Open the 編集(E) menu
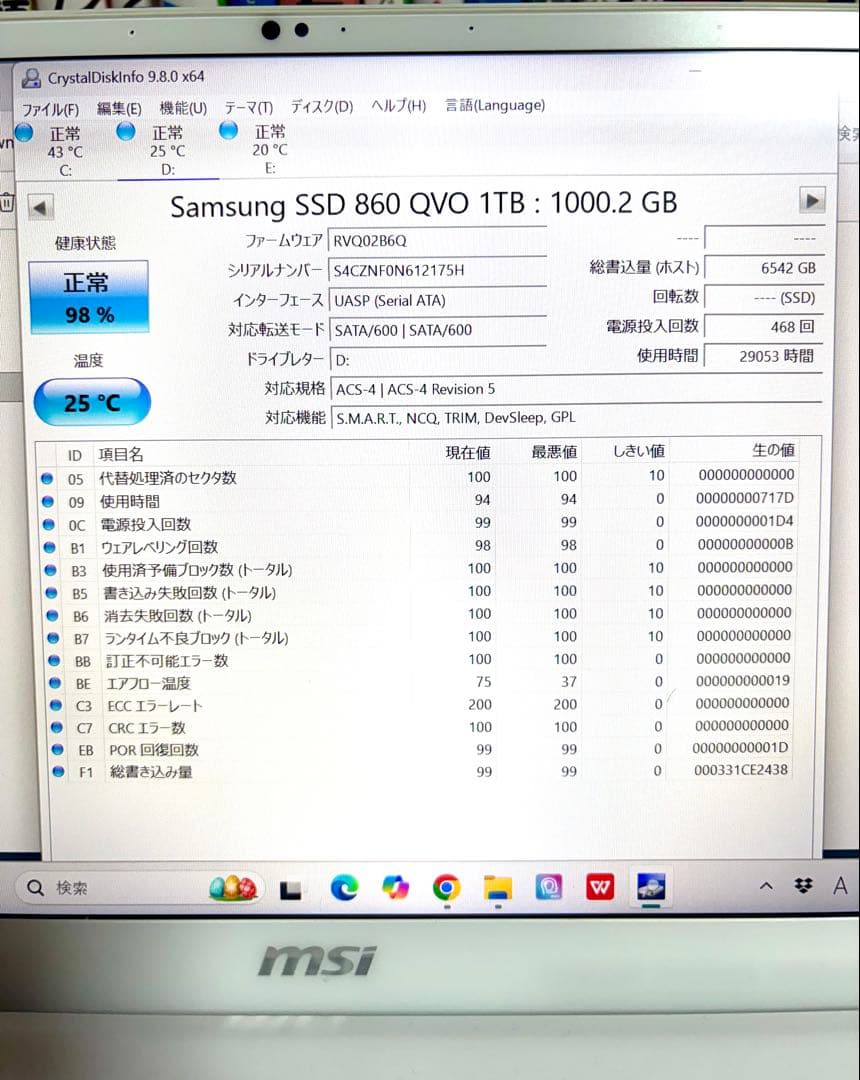 click(119, 108)
